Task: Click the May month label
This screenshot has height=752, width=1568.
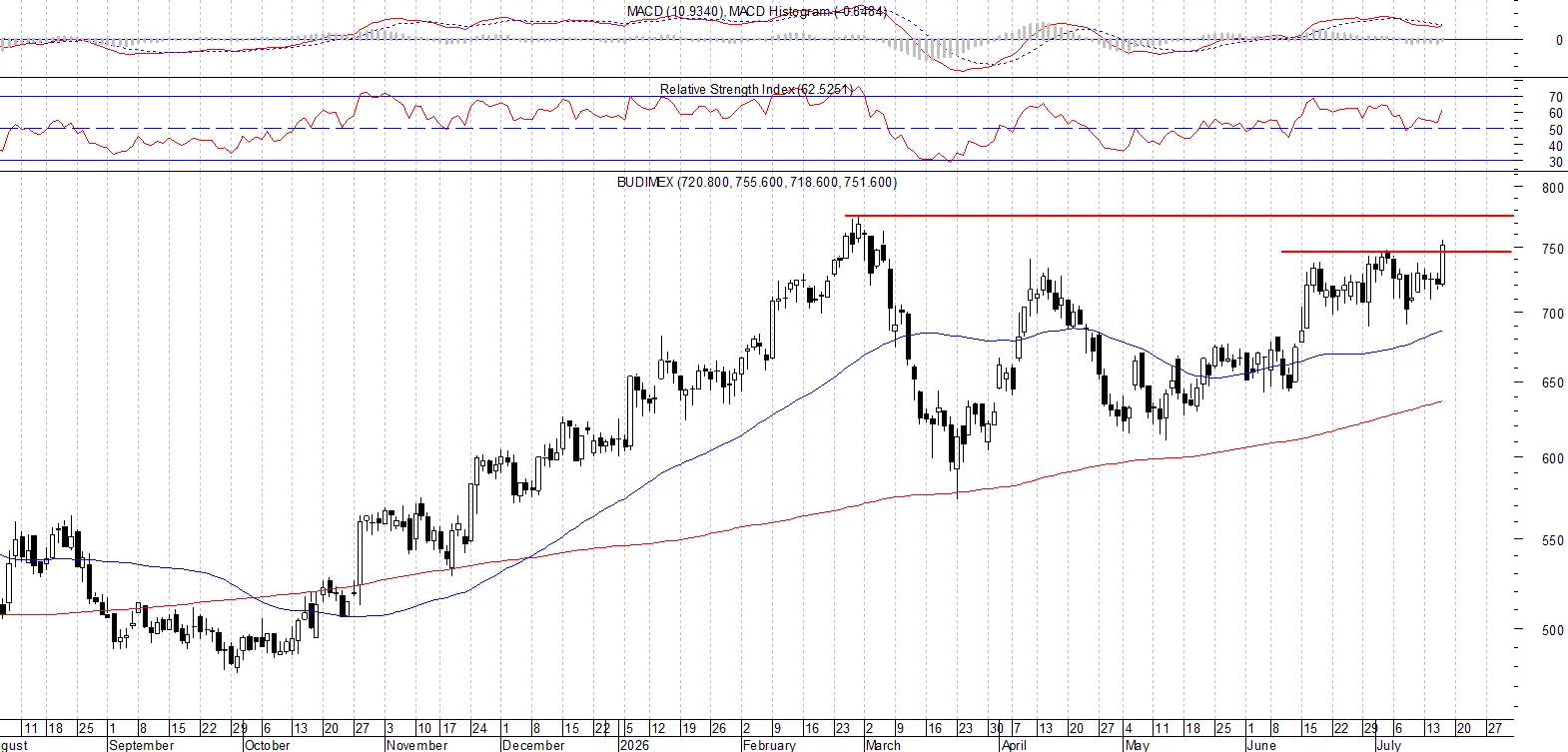Action: (1138, 745)
